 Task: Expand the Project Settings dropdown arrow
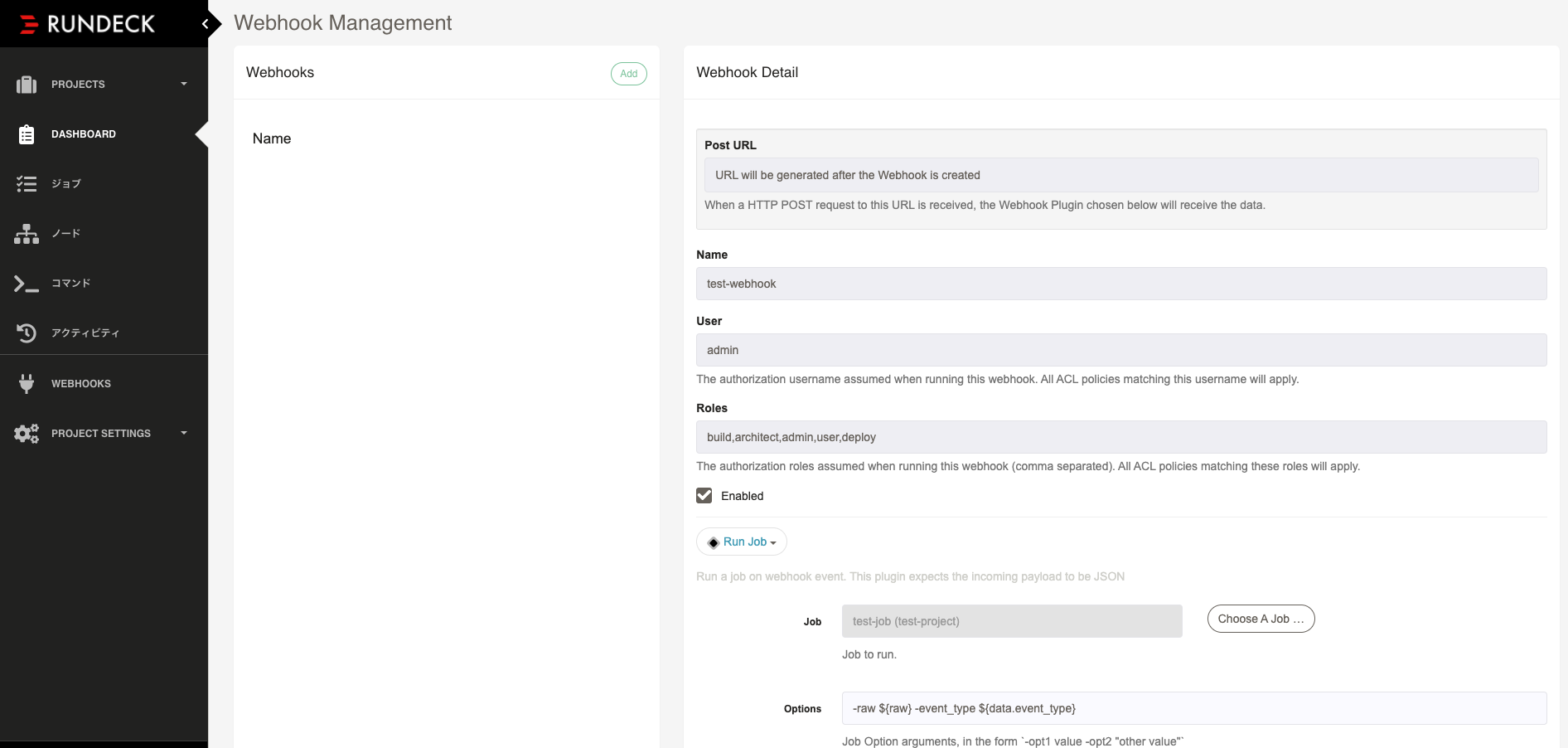click(184, 433)
